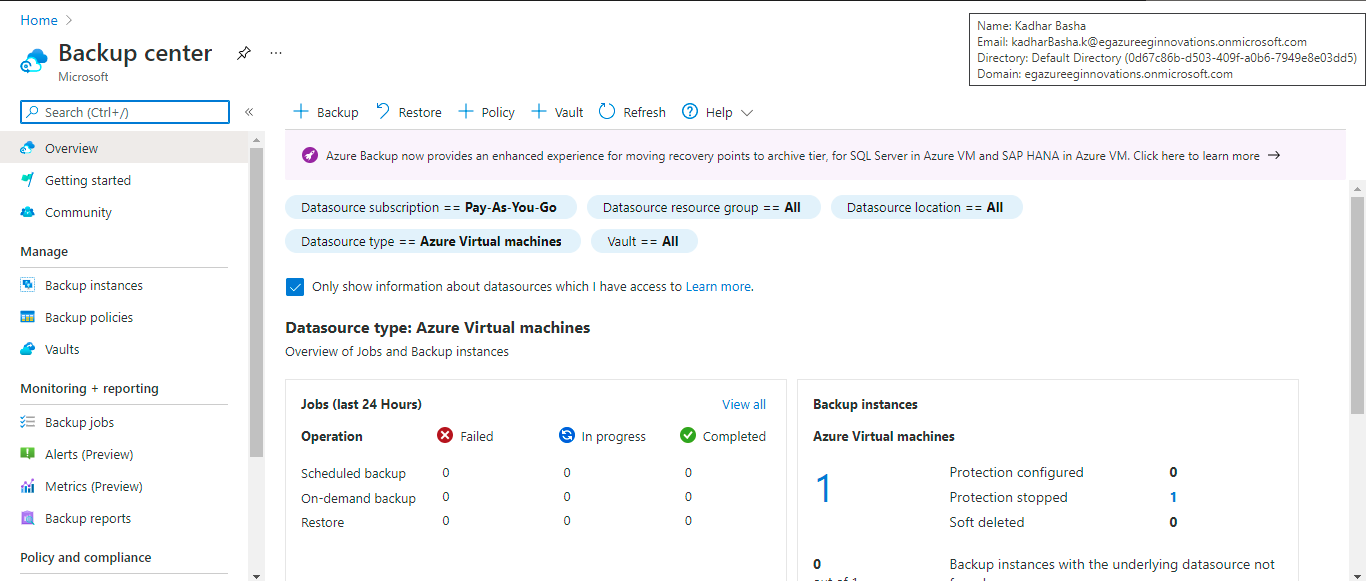Click the banner's right arrow icon

(1274, 155)
